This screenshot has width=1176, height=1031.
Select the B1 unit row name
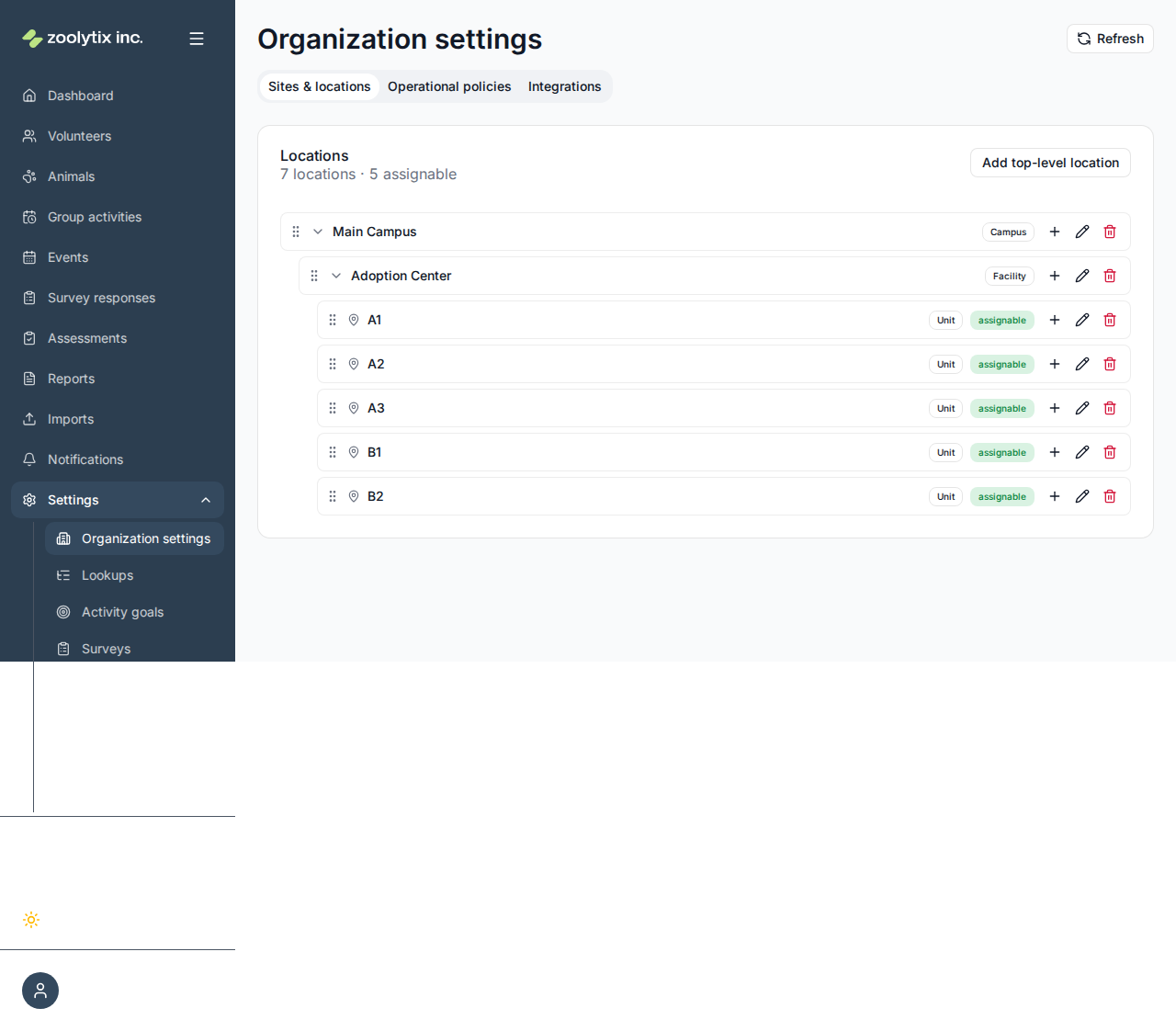[375, 452]
